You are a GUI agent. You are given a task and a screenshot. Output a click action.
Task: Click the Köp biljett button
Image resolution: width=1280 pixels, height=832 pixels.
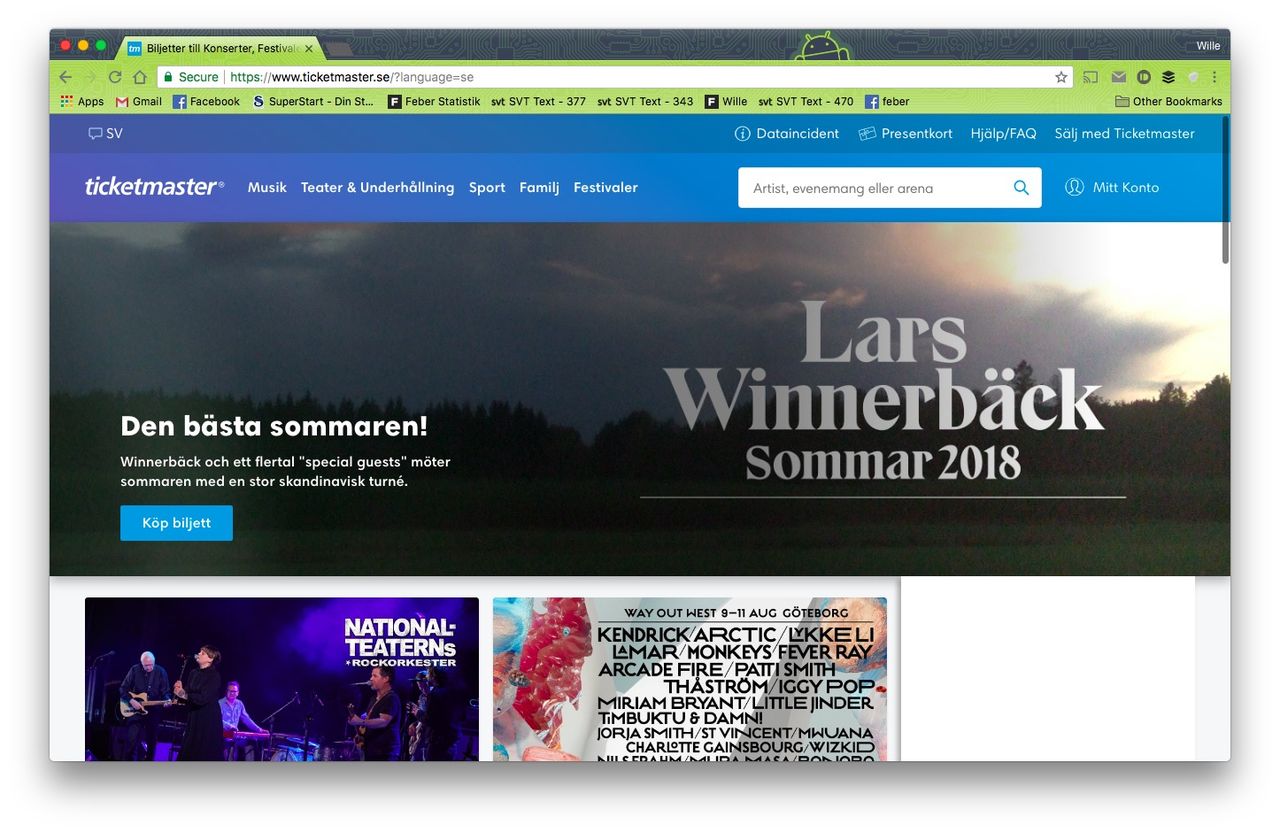tap(176, 523)
